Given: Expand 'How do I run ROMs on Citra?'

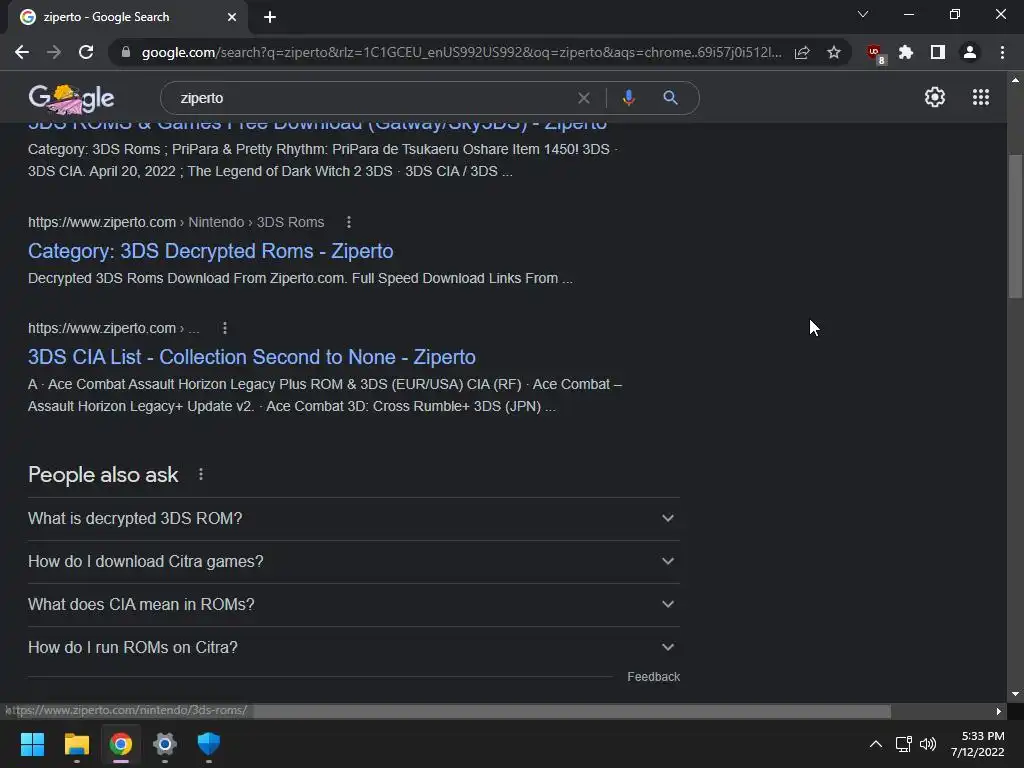Looking at the screenshot, I should 353,648.
